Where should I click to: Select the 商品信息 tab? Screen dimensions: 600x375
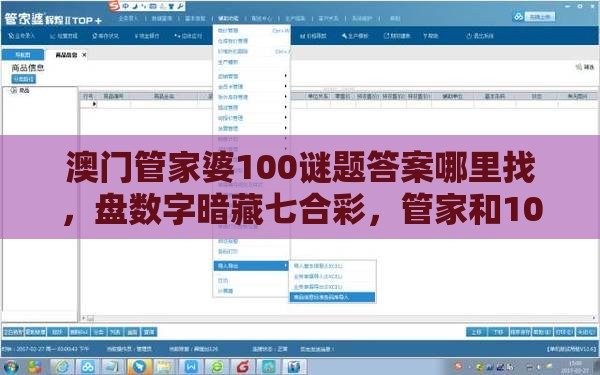pyautogui.click(x=66, y=55)
